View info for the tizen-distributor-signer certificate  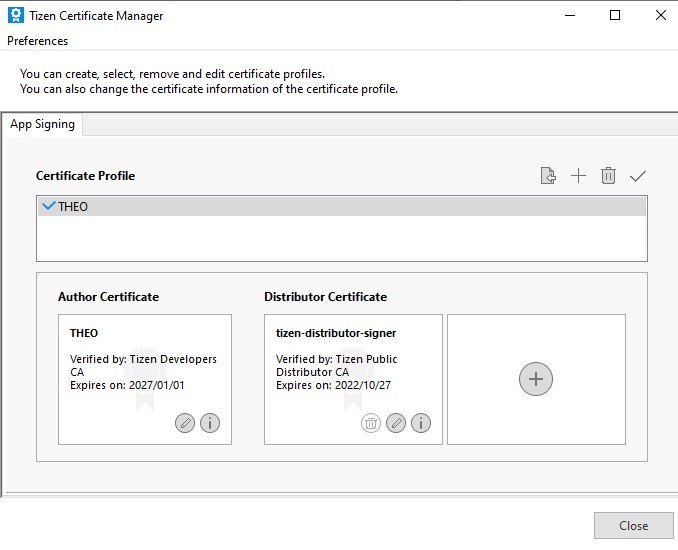click(x=421, y=423)
